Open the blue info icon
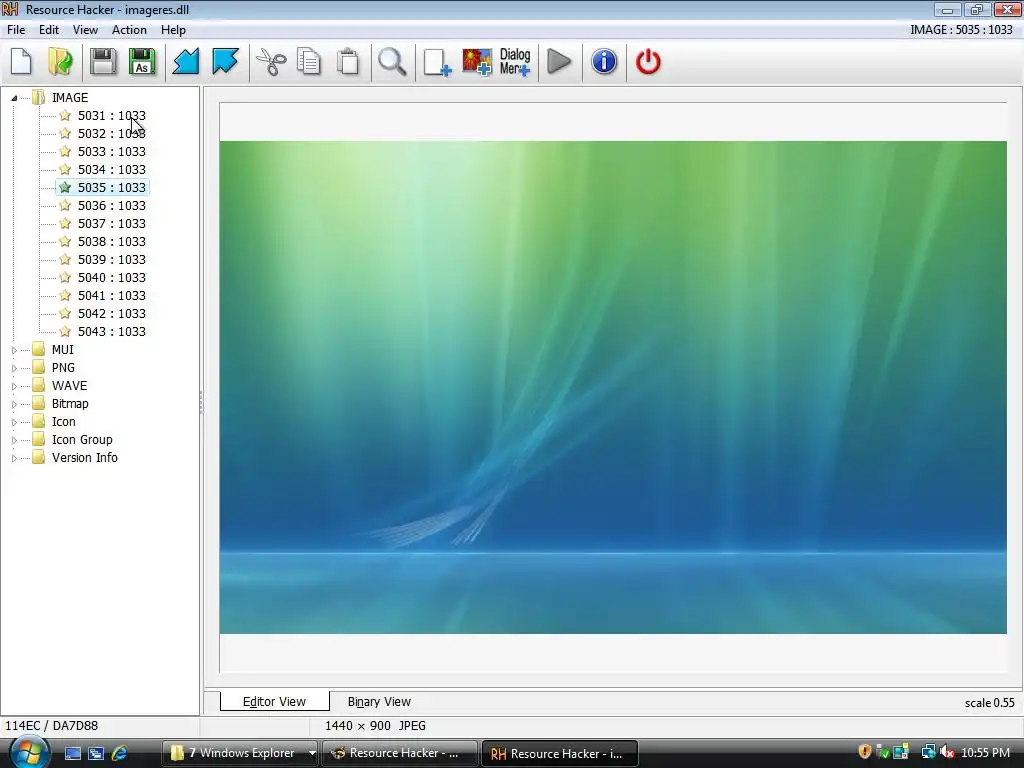The height and width of the screenshot is (768, 1024). pos(604,62)
